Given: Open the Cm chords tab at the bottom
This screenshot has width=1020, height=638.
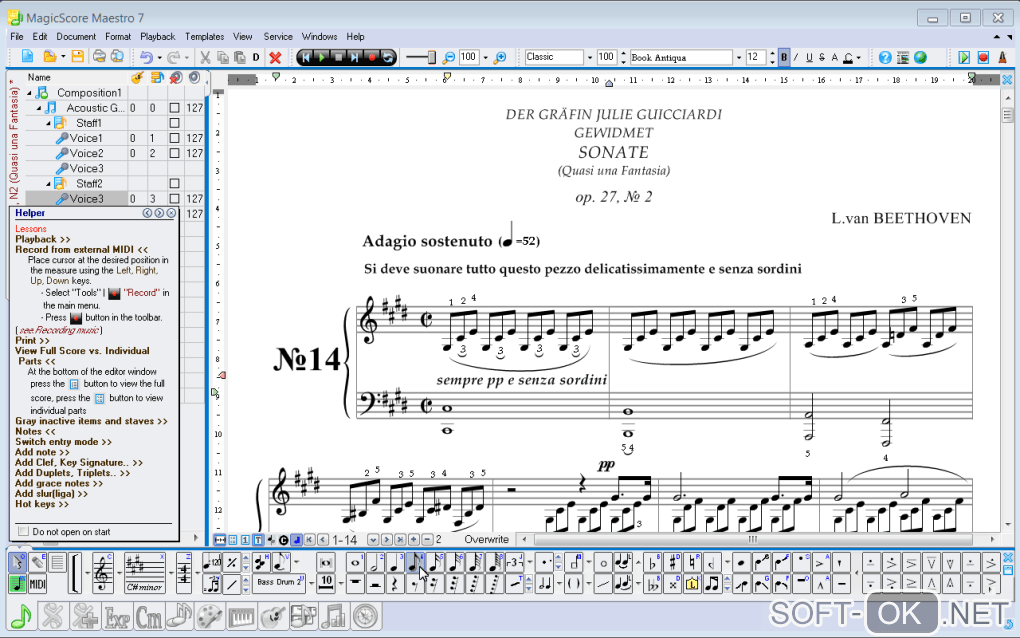Looking at the screenshot, I should pyautogui.click(x=148, y=616).
